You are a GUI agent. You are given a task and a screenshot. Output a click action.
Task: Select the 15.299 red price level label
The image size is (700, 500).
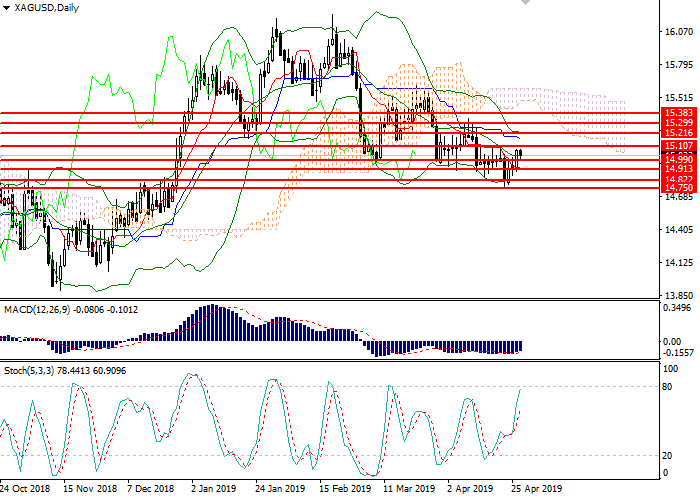[677, 122]
